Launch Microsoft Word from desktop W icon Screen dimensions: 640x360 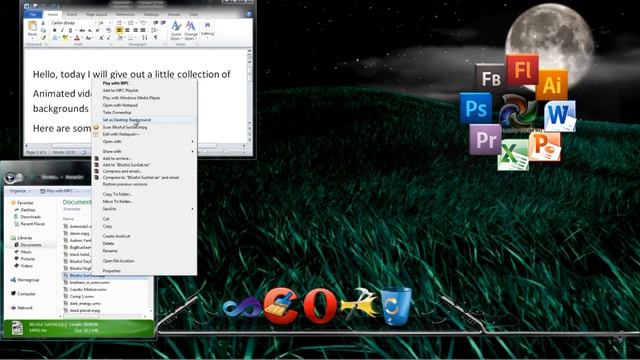click(560, 116)
